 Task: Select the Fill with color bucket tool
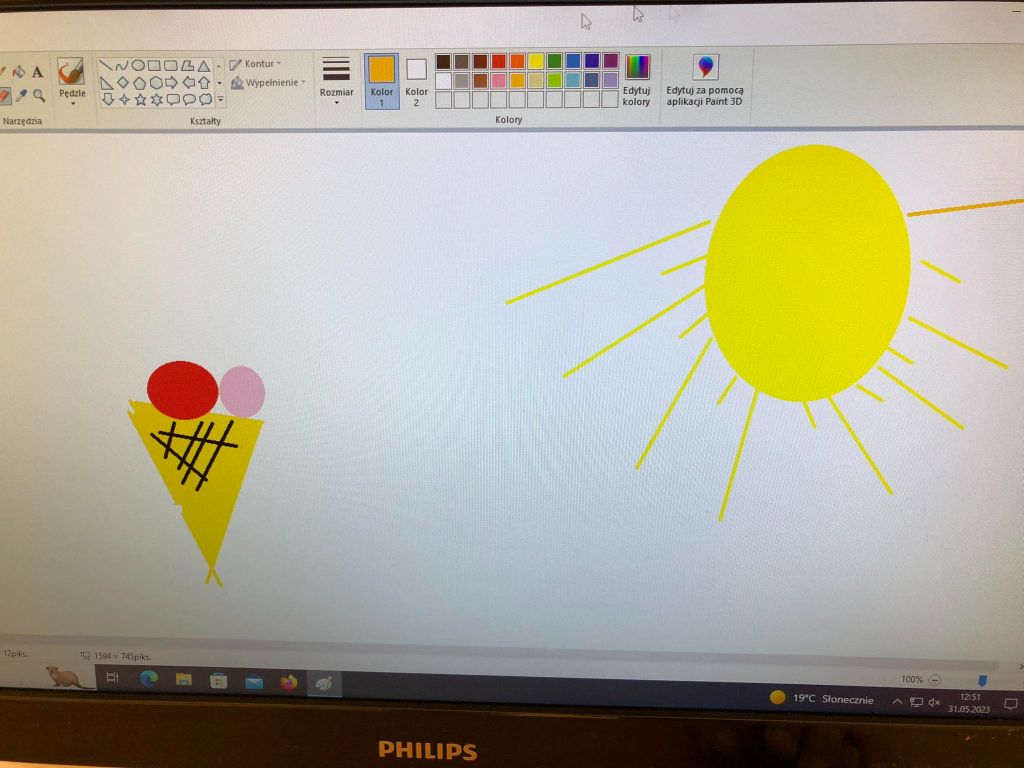tap(19, 72)
